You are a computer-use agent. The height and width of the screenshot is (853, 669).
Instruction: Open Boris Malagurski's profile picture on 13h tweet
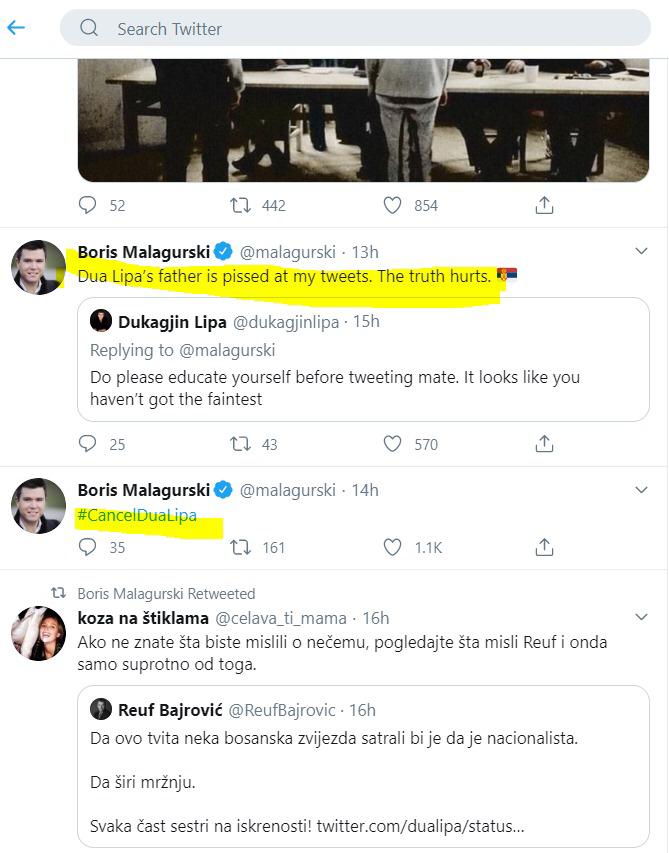tap(38, 267)
